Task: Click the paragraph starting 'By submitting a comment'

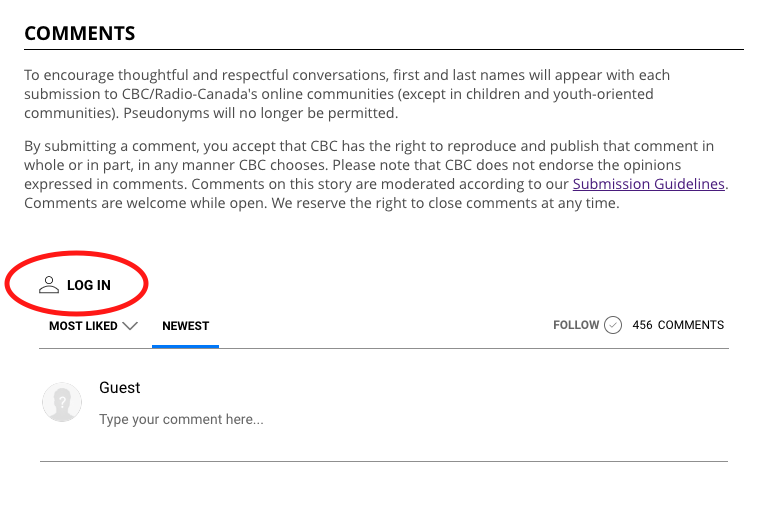Action: (x=376, y=174)
